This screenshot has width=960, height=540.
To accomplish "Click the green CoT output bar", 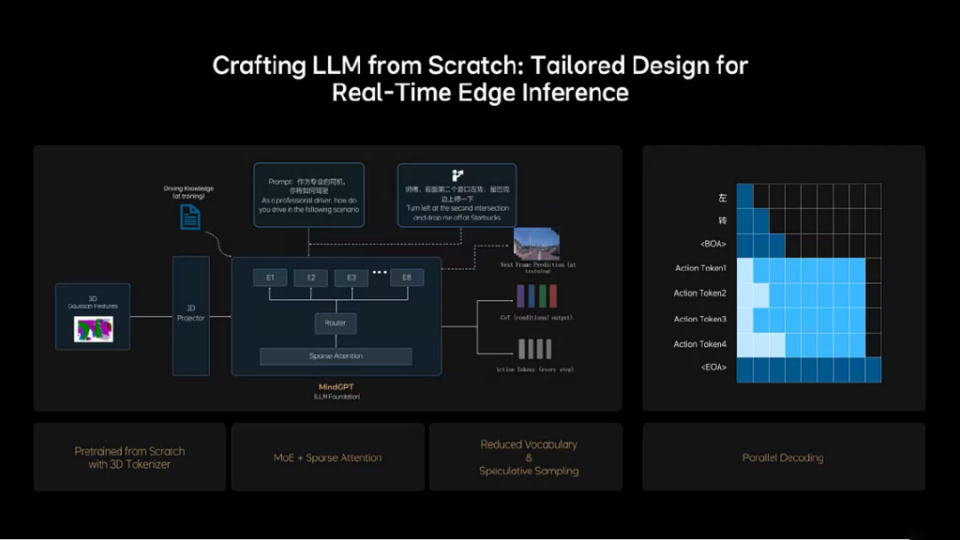I will coord(542,296).
